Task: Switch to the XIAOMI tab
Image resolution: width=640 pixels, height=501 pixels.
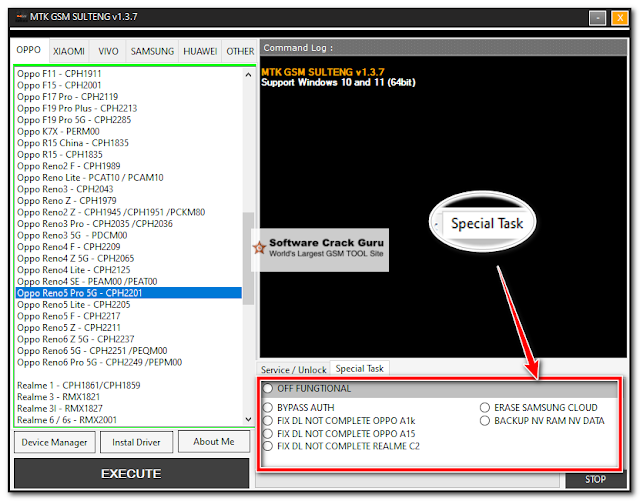Action: [69, 51]
